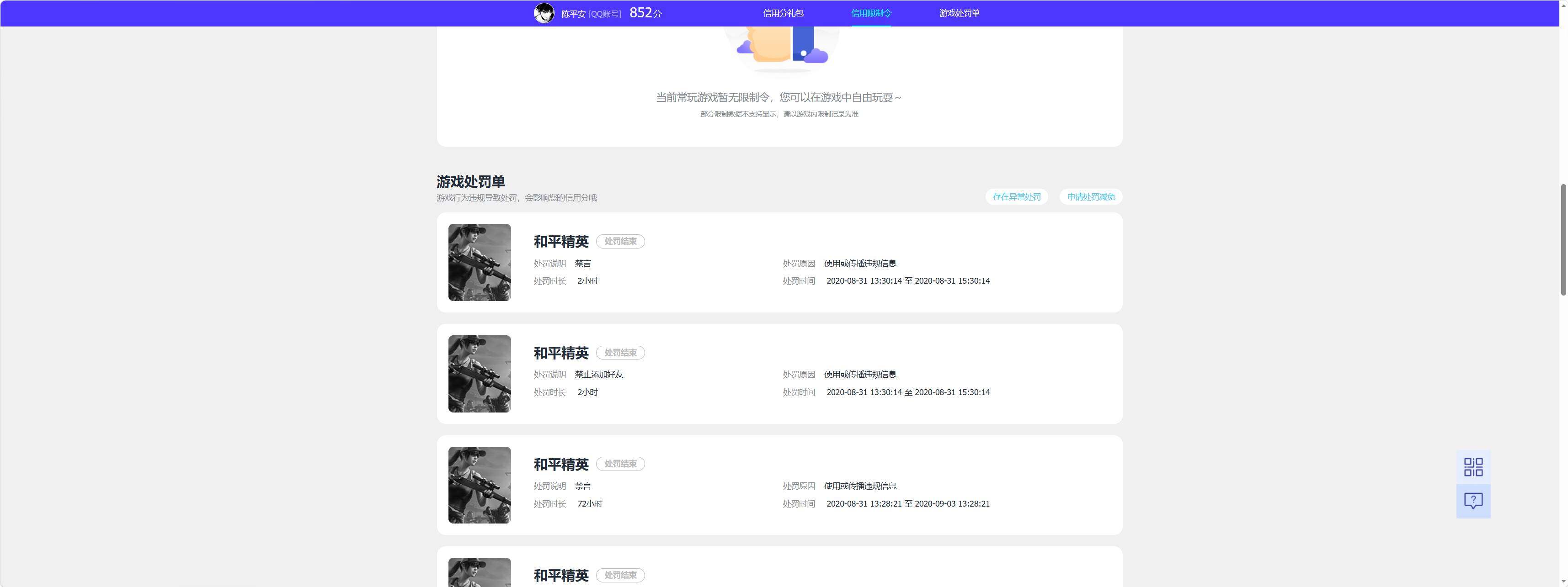1568x587 pixels.
Task: Open the QR code floating icon
Action: tap(1473, 466)
